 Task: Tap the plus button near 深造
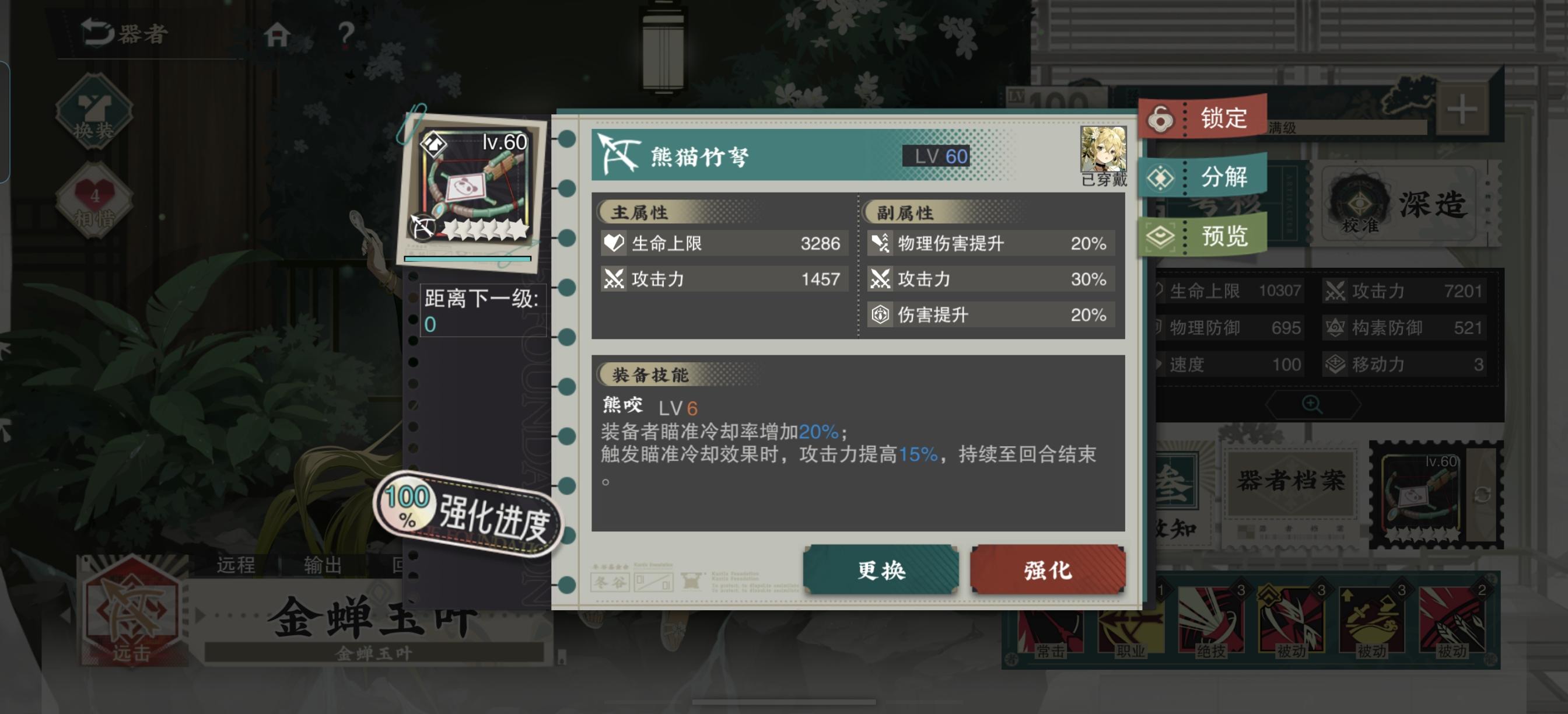click(x=1462, y=110)
